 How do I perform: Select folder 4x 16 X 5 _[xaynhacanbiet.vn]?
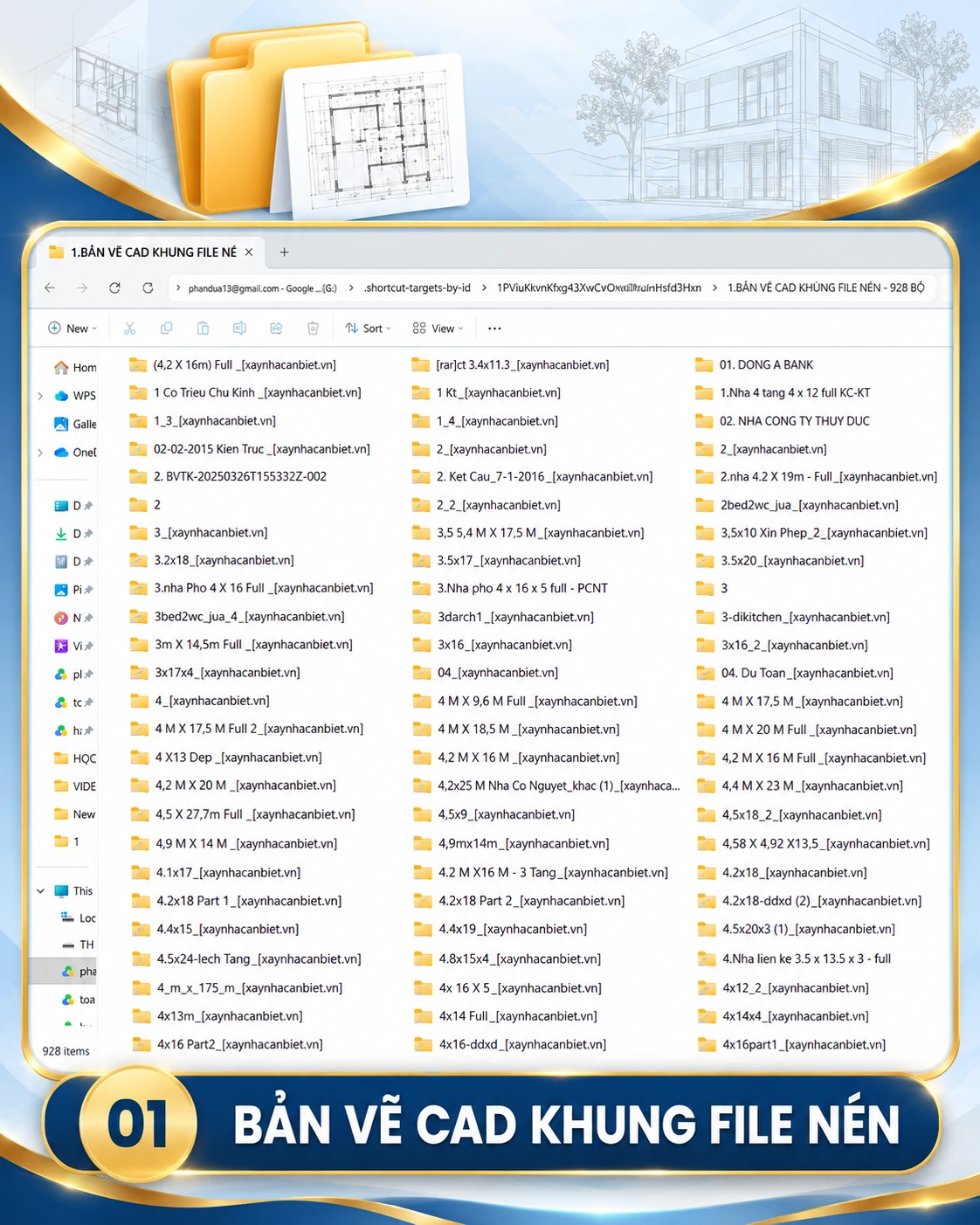point(507,988)
